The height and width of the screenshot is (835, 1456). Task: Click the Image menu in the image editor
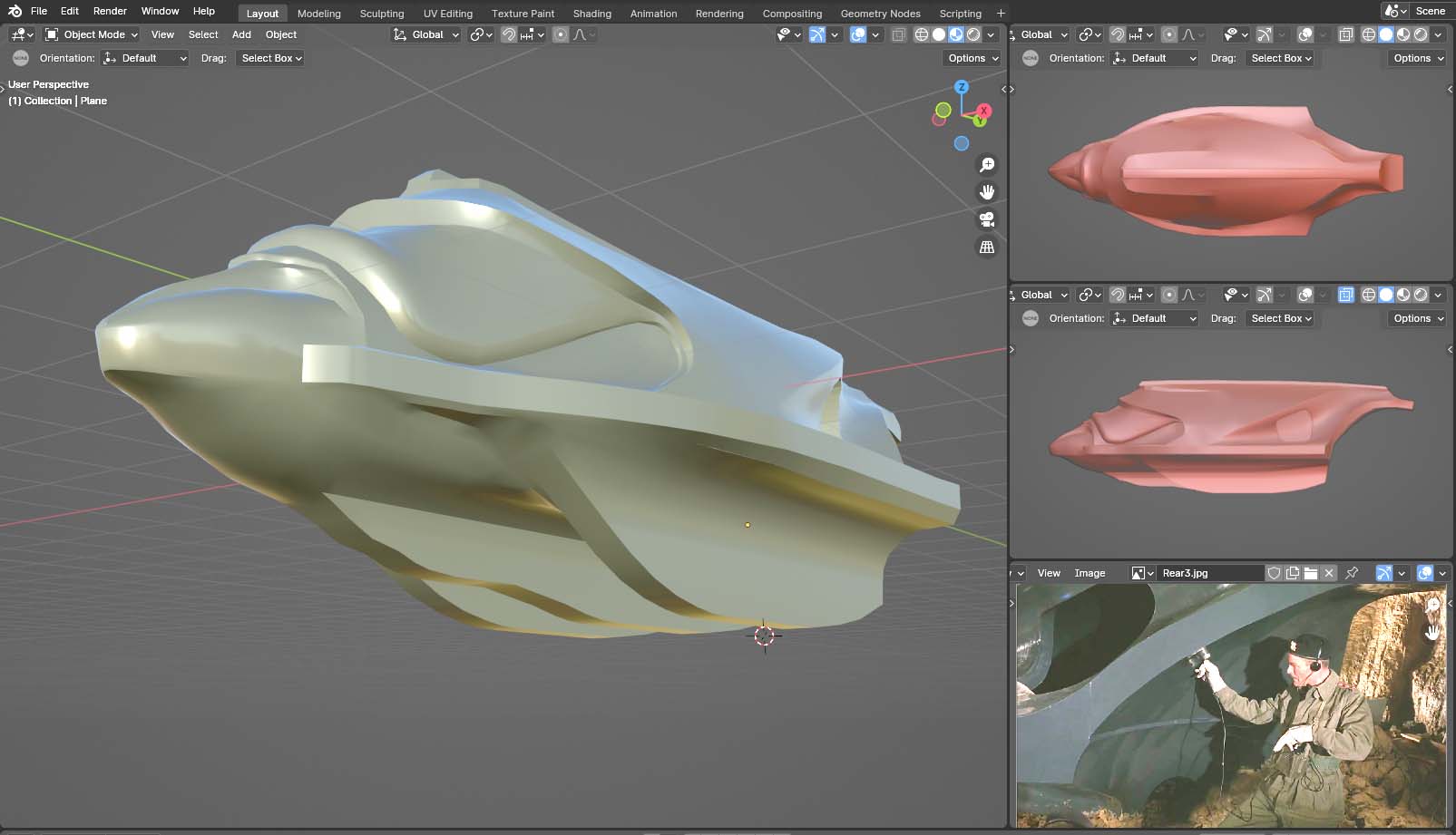click(x=1090, y=573)
